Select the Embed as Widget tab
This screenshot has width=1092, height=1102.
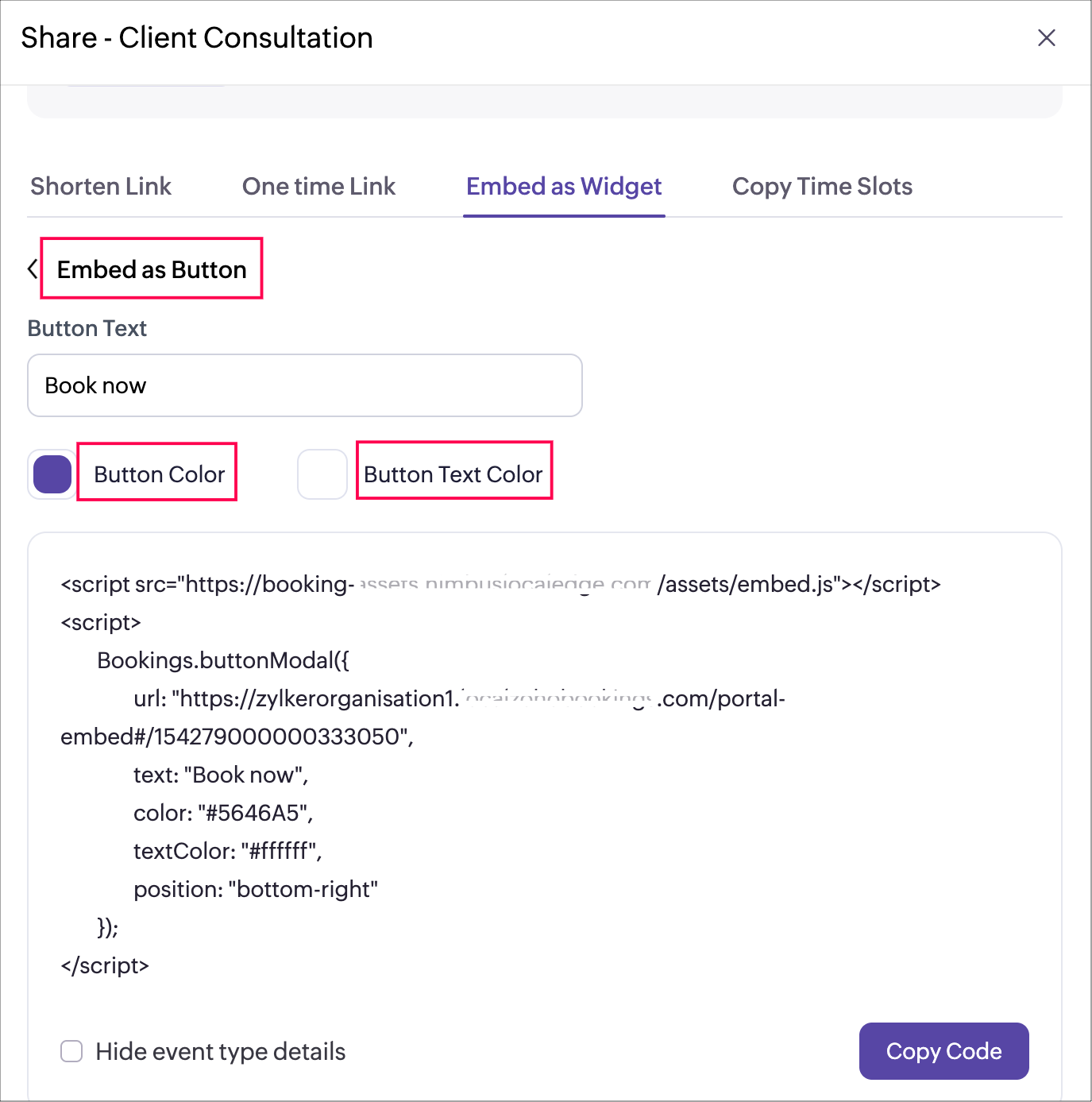pyautogui.click(x=564, y=187)
